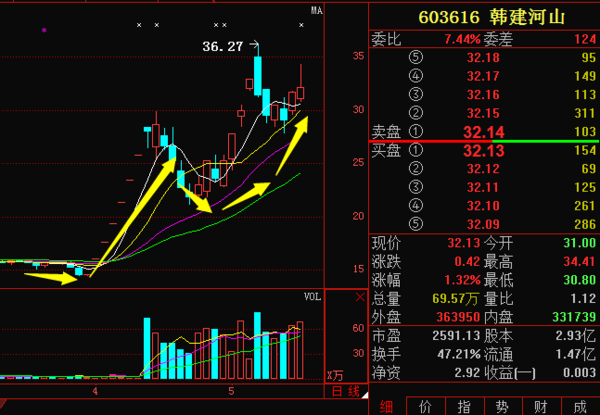
Task: Click the 最低 value 30.80
Action: (x=580, y=280)
